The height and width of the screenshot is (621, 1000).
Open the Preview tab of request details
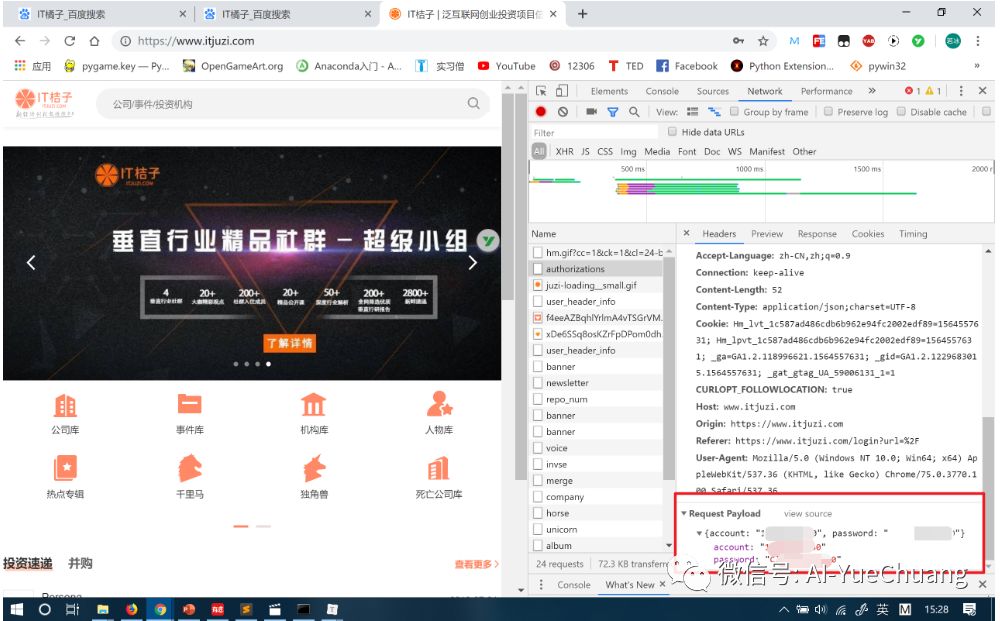(767, 234)
